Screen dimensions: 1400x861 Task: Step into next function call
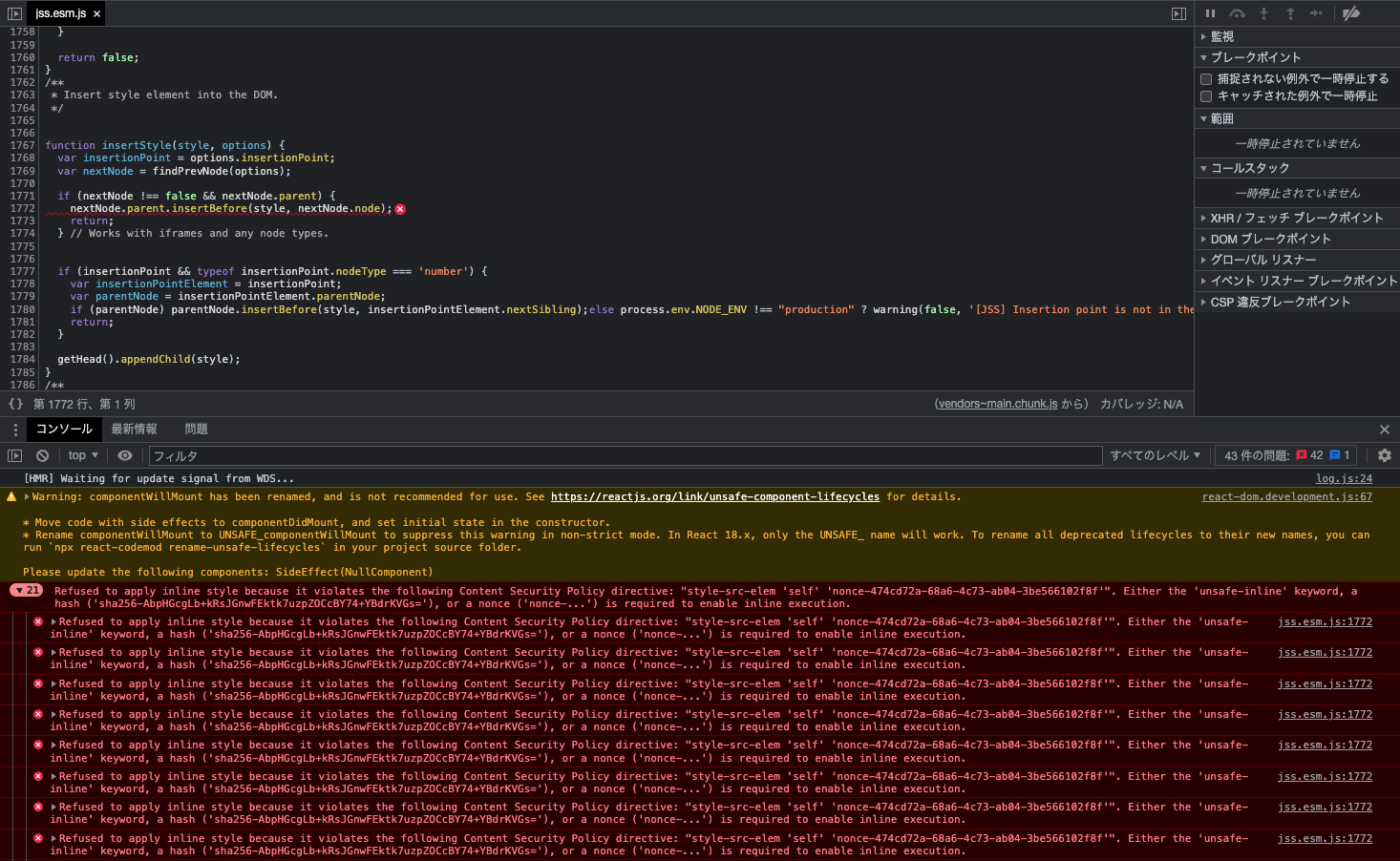point(1263,13)
